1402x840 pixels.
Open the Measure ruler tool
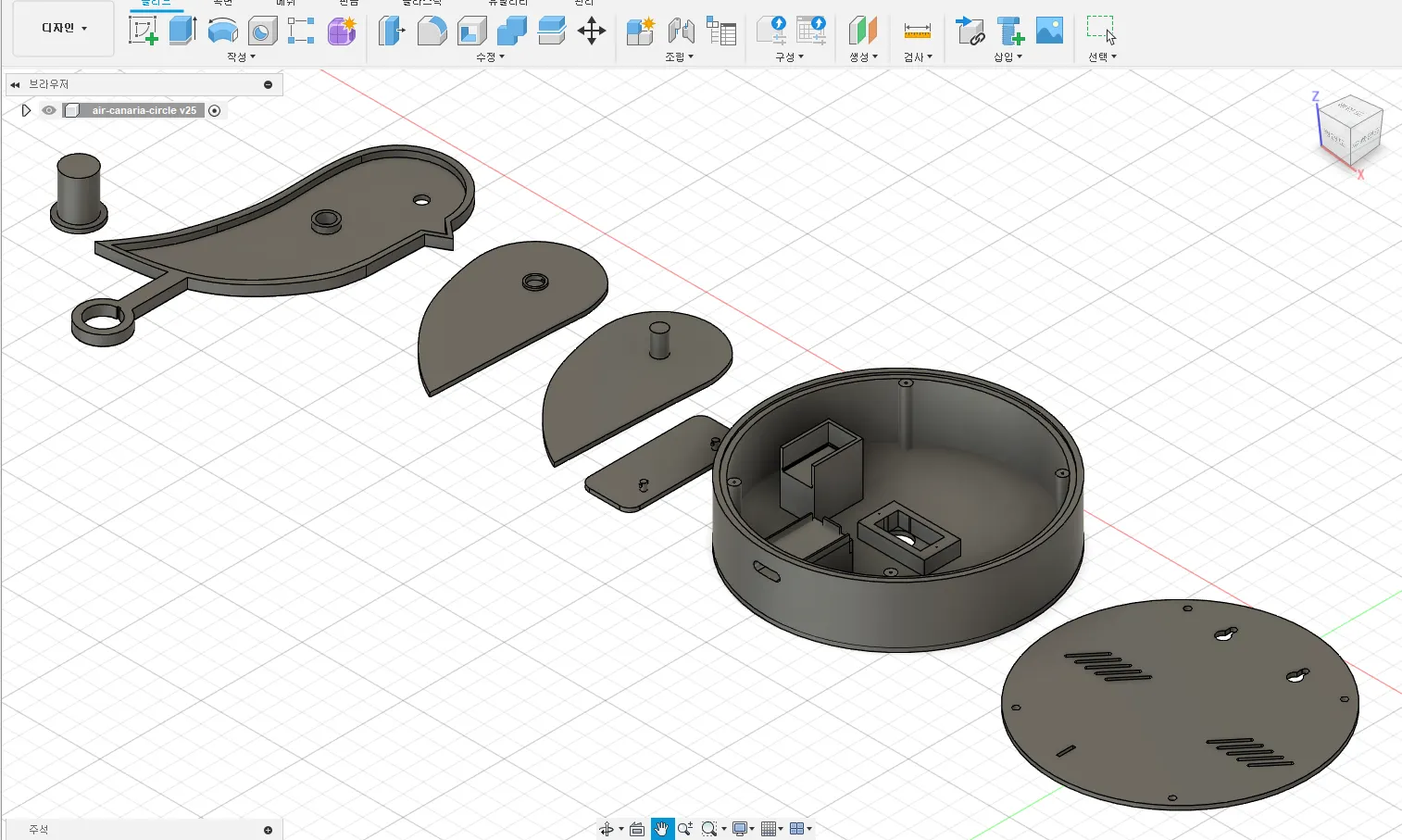coord(917,31)
